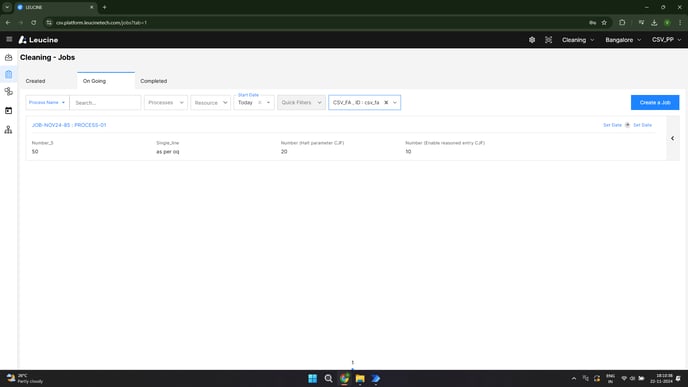The width and height of the screenshot is (688, 387).
Task: Open File Explorer from the taskbar
Action: click(x=360, y=378)
